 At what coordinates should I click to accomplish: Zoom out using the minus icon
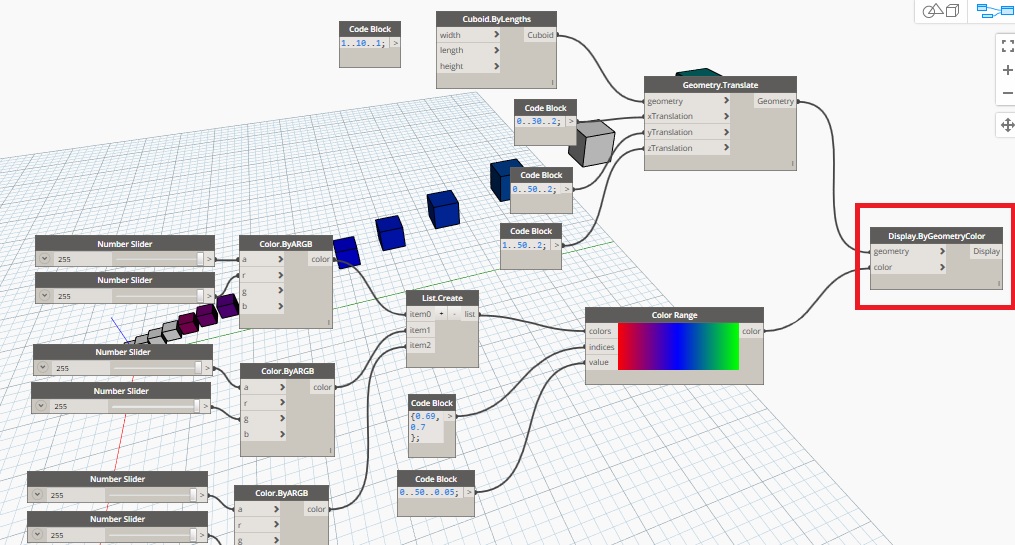(x=1007, y=95)
